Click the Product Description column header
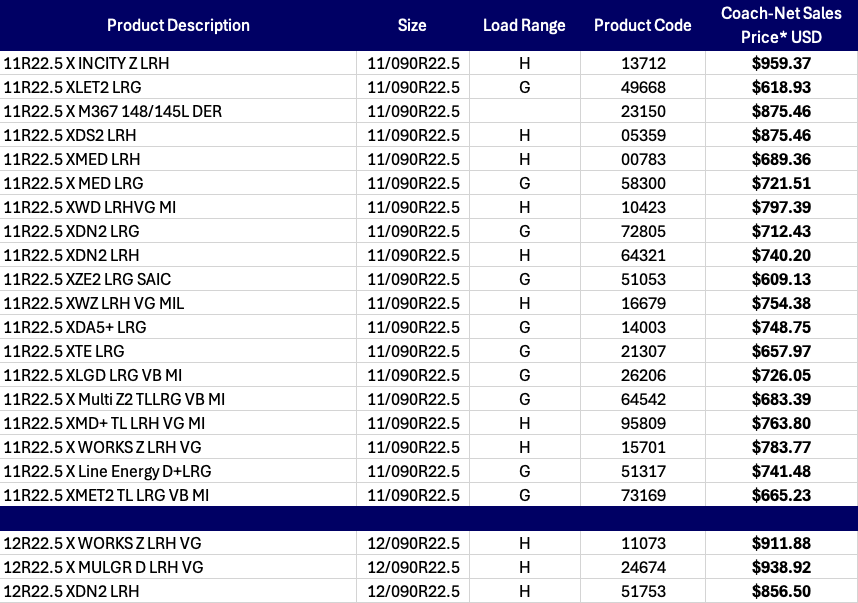858x603 pixels. 178,25
